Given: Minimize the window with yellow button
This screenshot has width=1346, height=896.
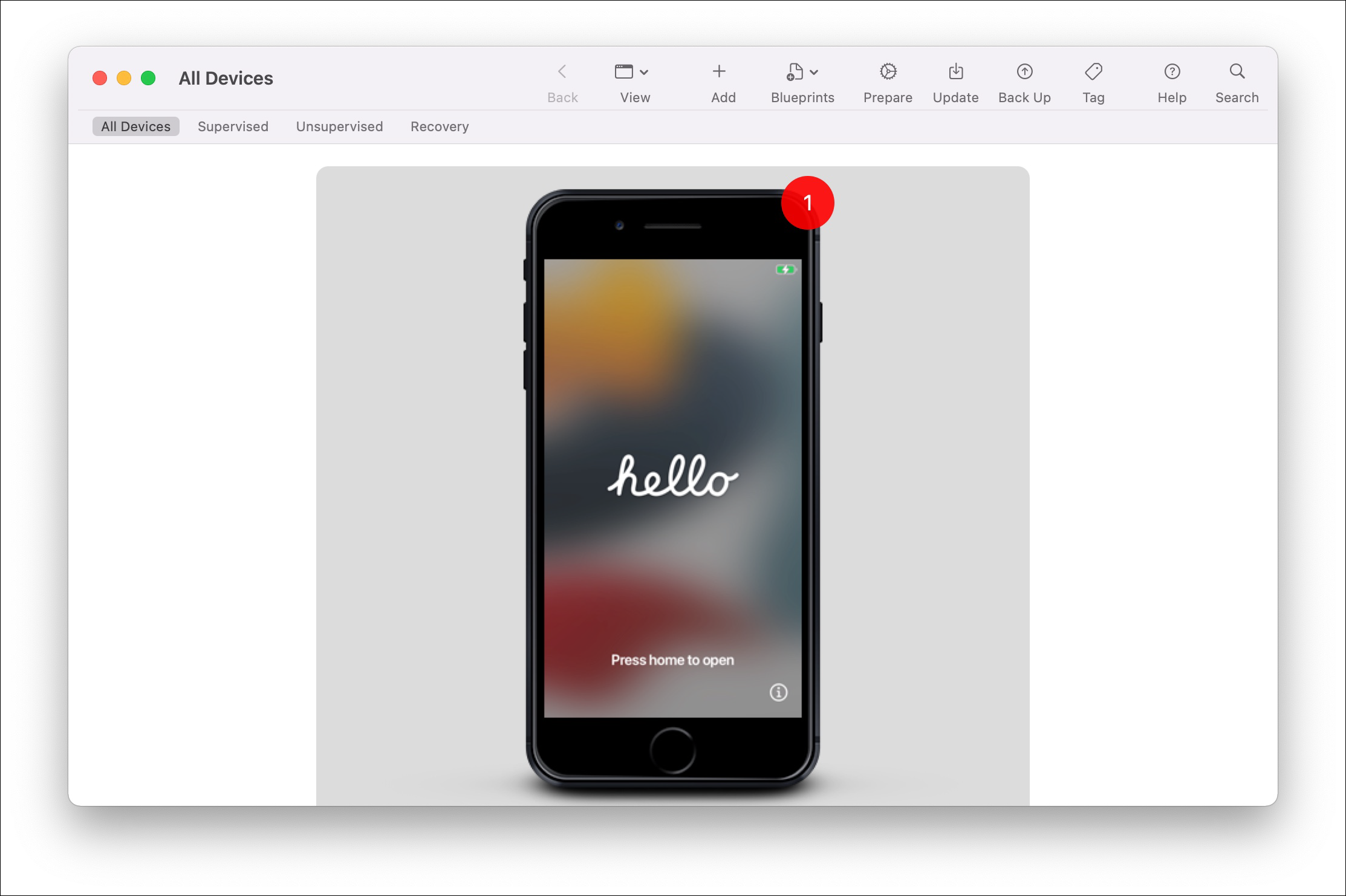Looking at the screenshot, I should click(x=124, y=78).
